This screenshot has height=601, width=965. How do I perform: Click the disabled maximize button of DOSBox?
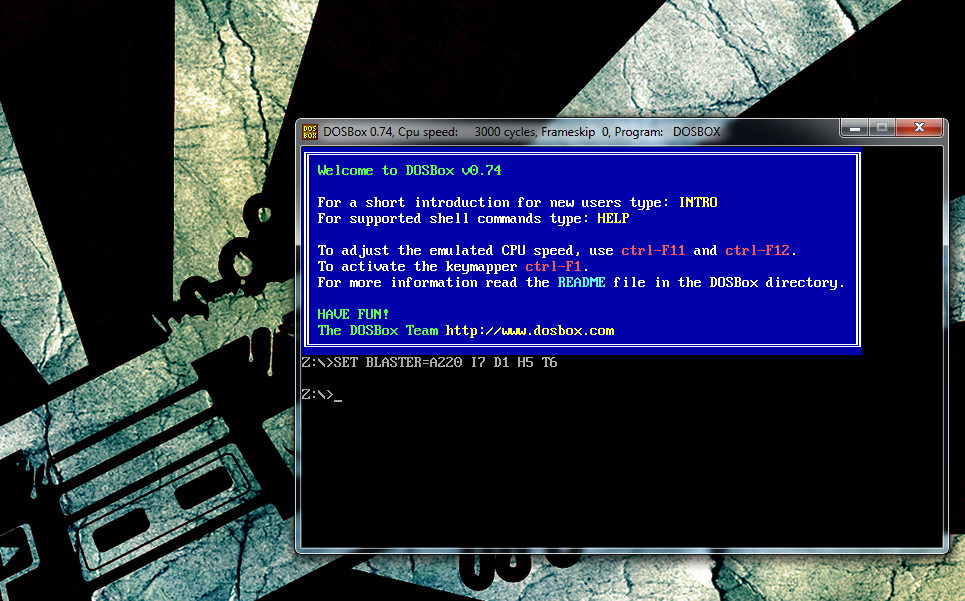[882, 128]
